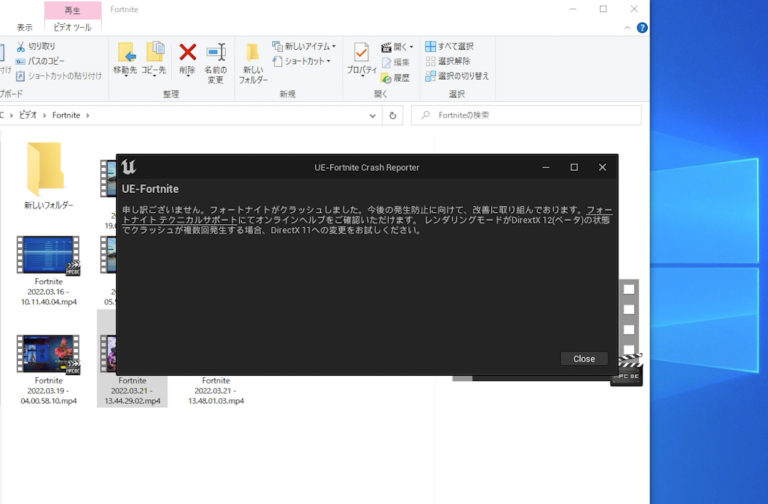Select the Fortnite 2022.03.16 - 10.11.40.04.mp4 thumbnail
This screenshot has height=504, width=768.
[x=48, y=256]
